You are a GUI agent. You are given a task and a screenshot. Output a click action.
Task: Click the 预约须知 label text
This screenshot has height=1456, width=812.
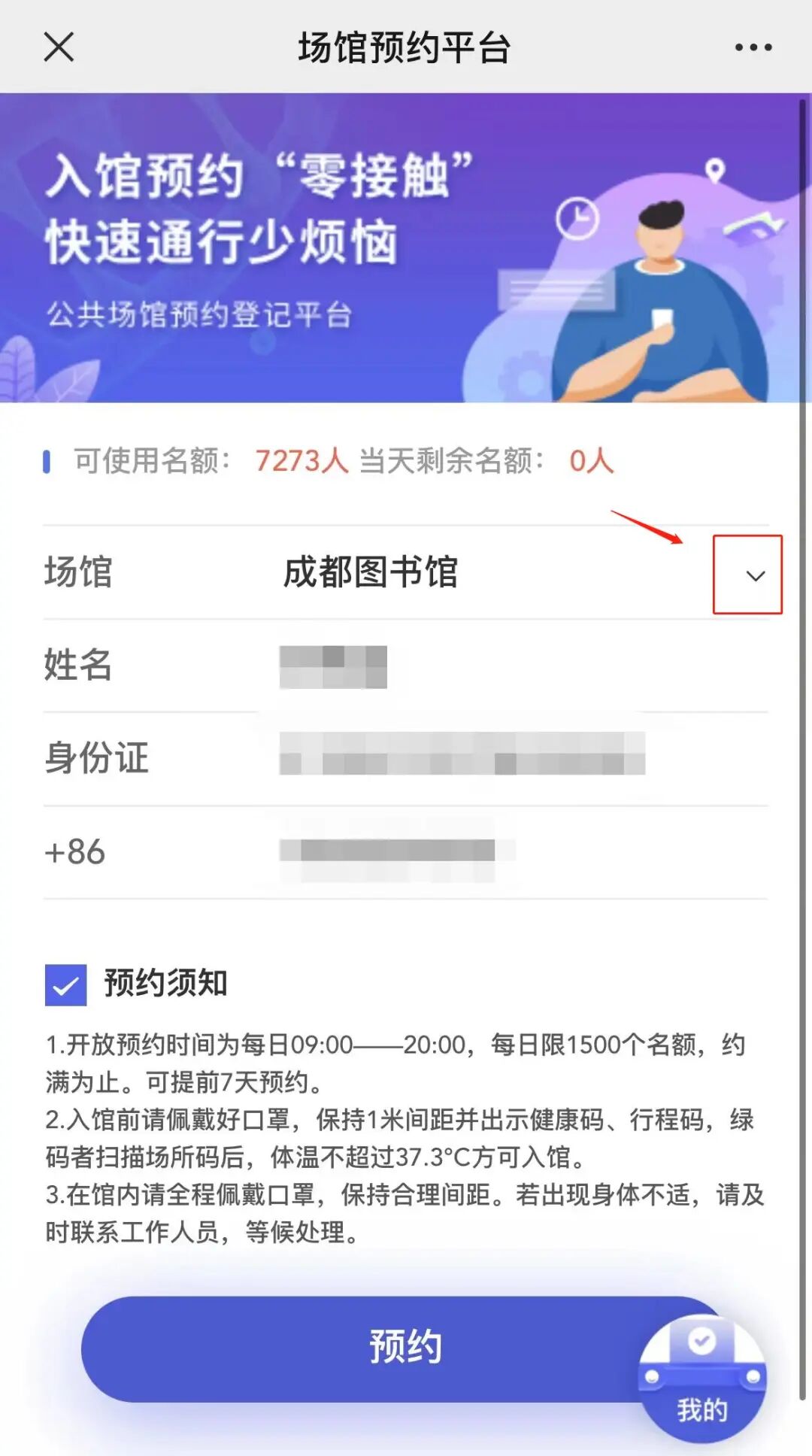166,983
